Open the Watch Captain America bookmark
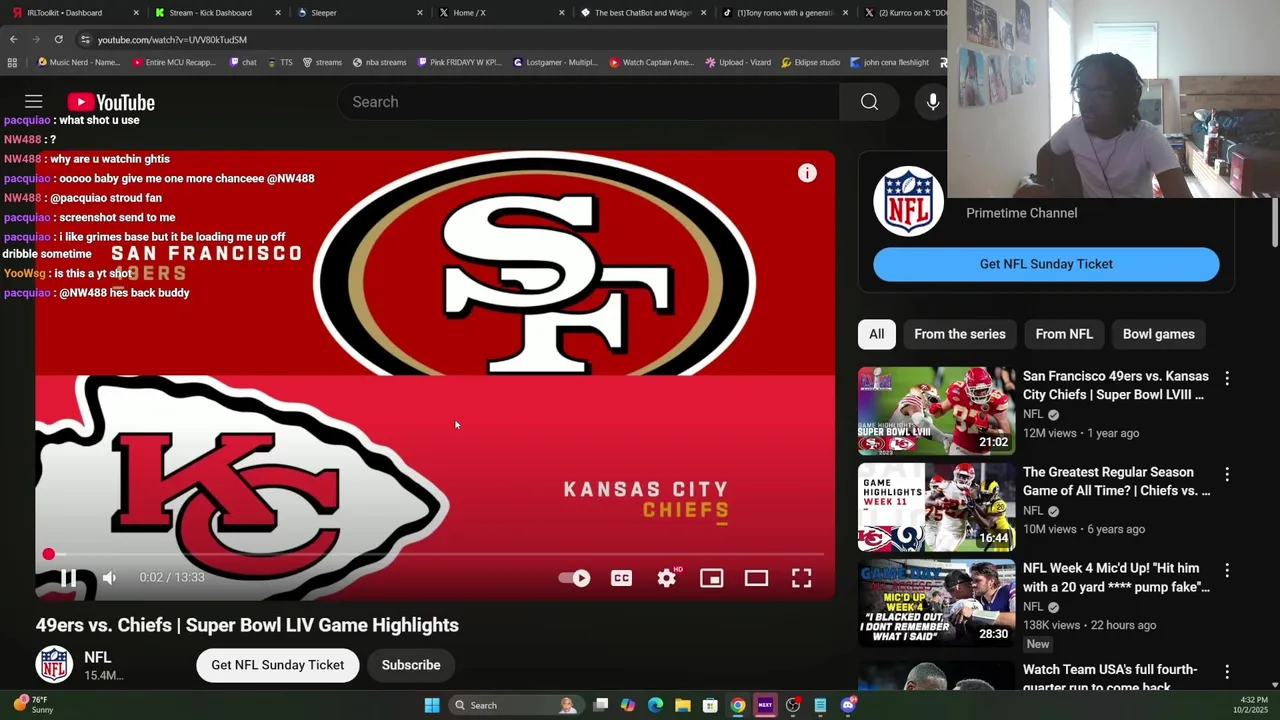 (x=651, y=62)
